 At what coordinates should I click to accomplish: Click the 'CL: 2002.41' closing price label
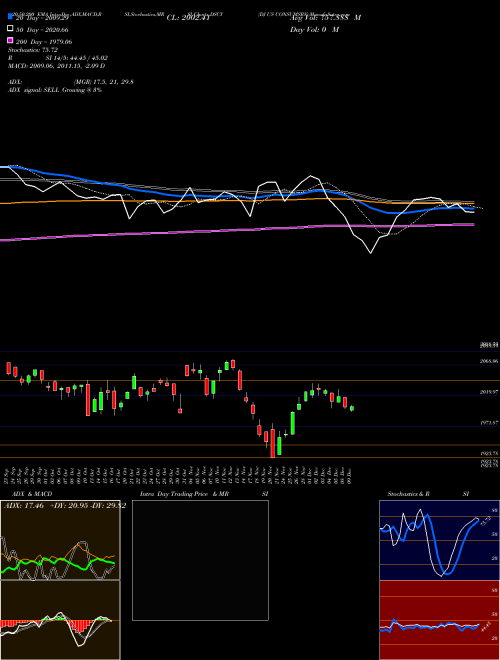pyautogui.click(x=188, y=18)
